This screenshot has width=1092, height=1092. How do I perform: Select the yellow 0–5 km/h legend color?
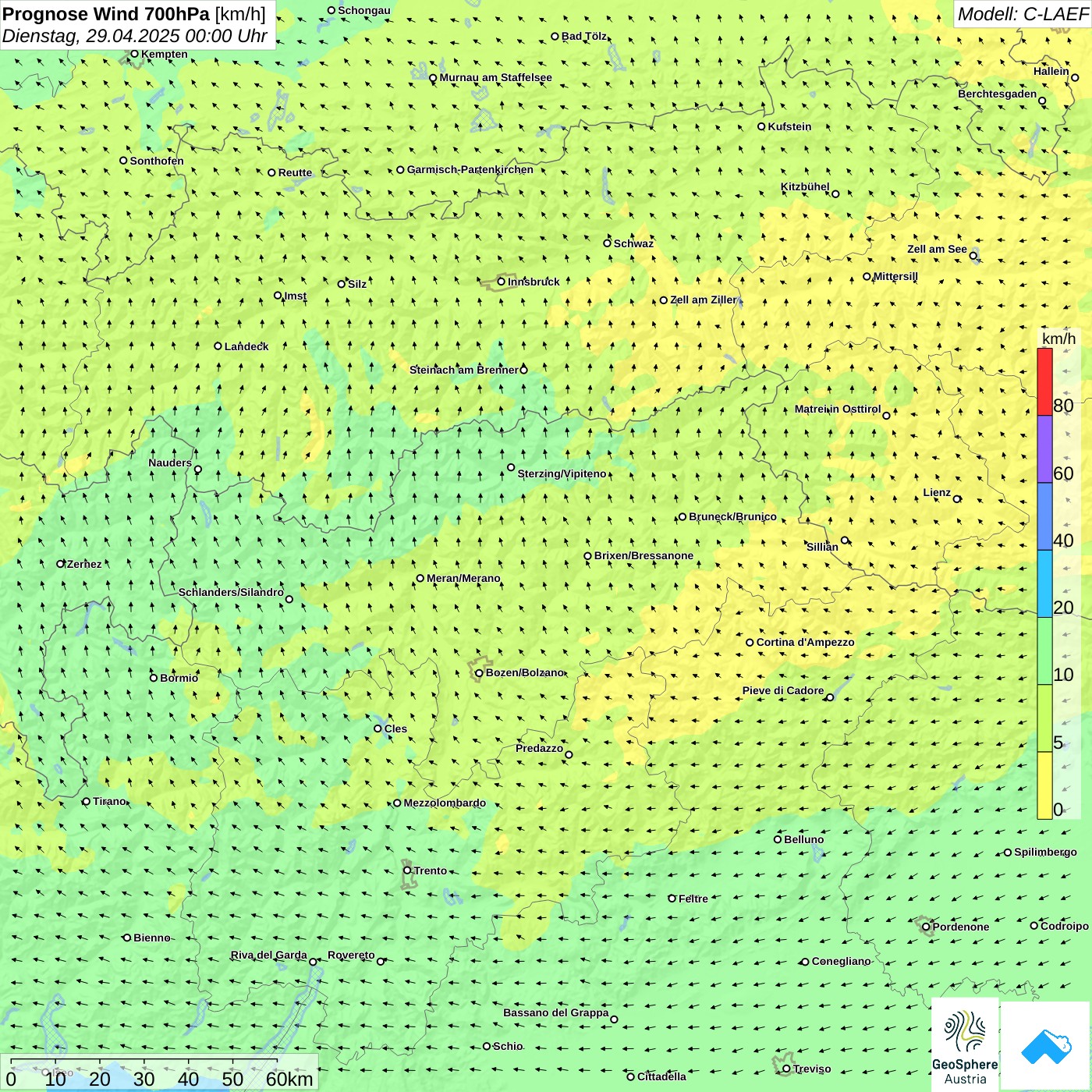(1044, 785)
